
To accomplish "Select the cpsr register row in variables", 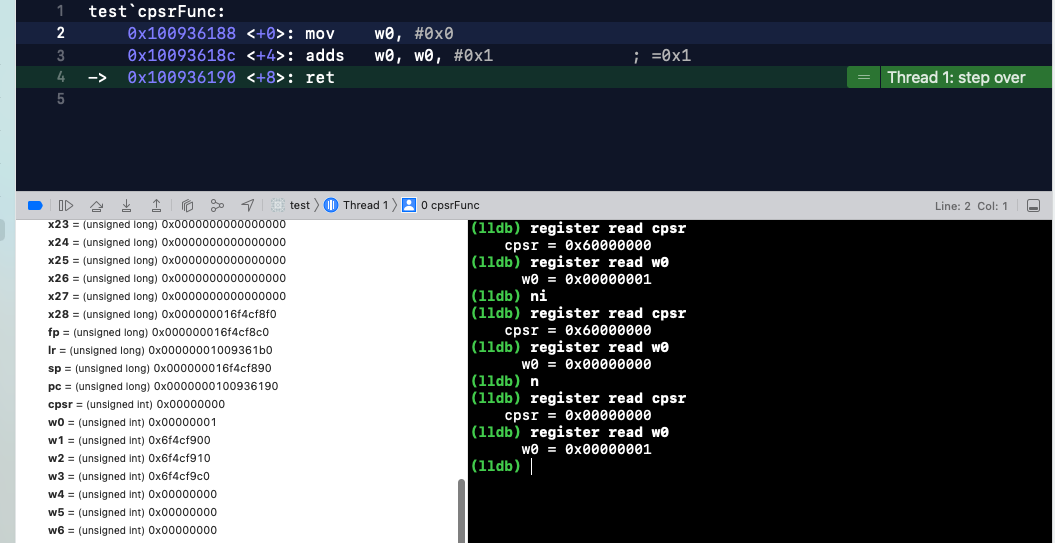I will pos(136,404).
